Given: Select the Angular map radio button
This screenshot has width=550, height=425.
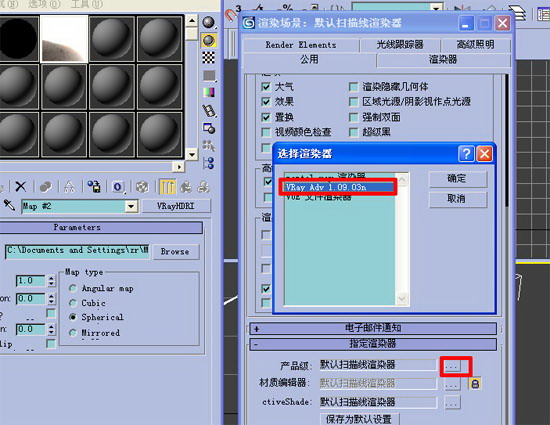Looking at the screenshot, I should coord(73,288).
